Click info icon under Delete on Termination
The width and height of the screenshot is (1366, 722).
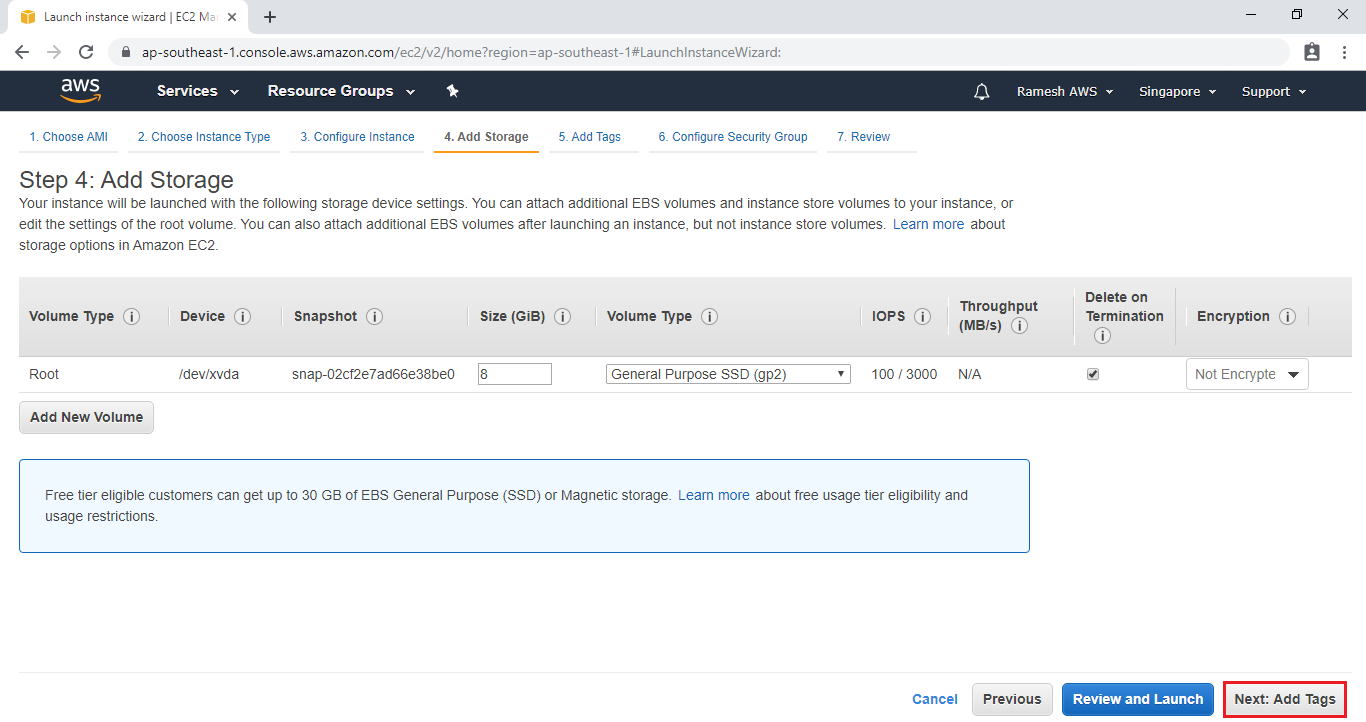point(1102,336)
